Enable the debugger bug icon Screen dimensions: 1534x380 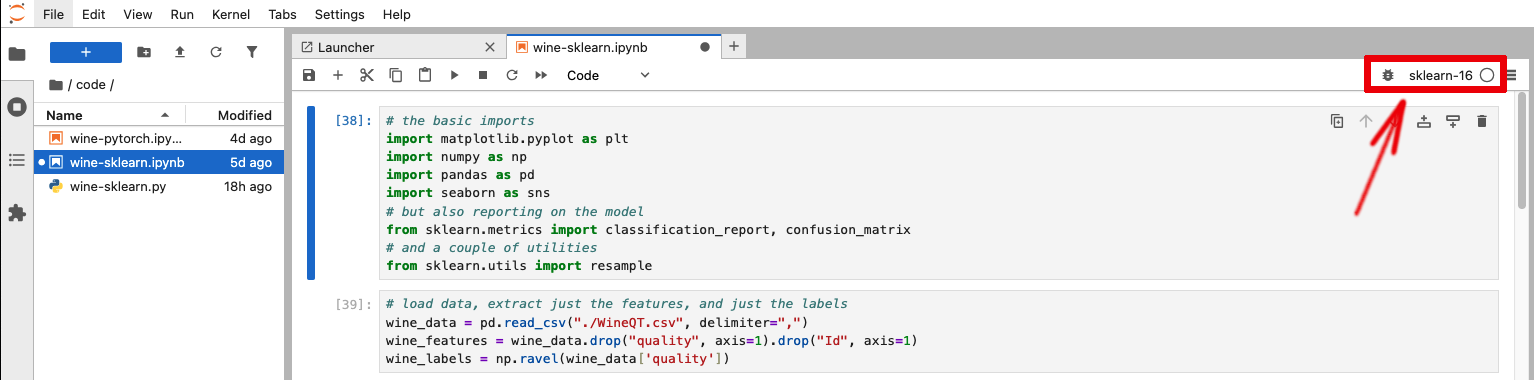1388,75
